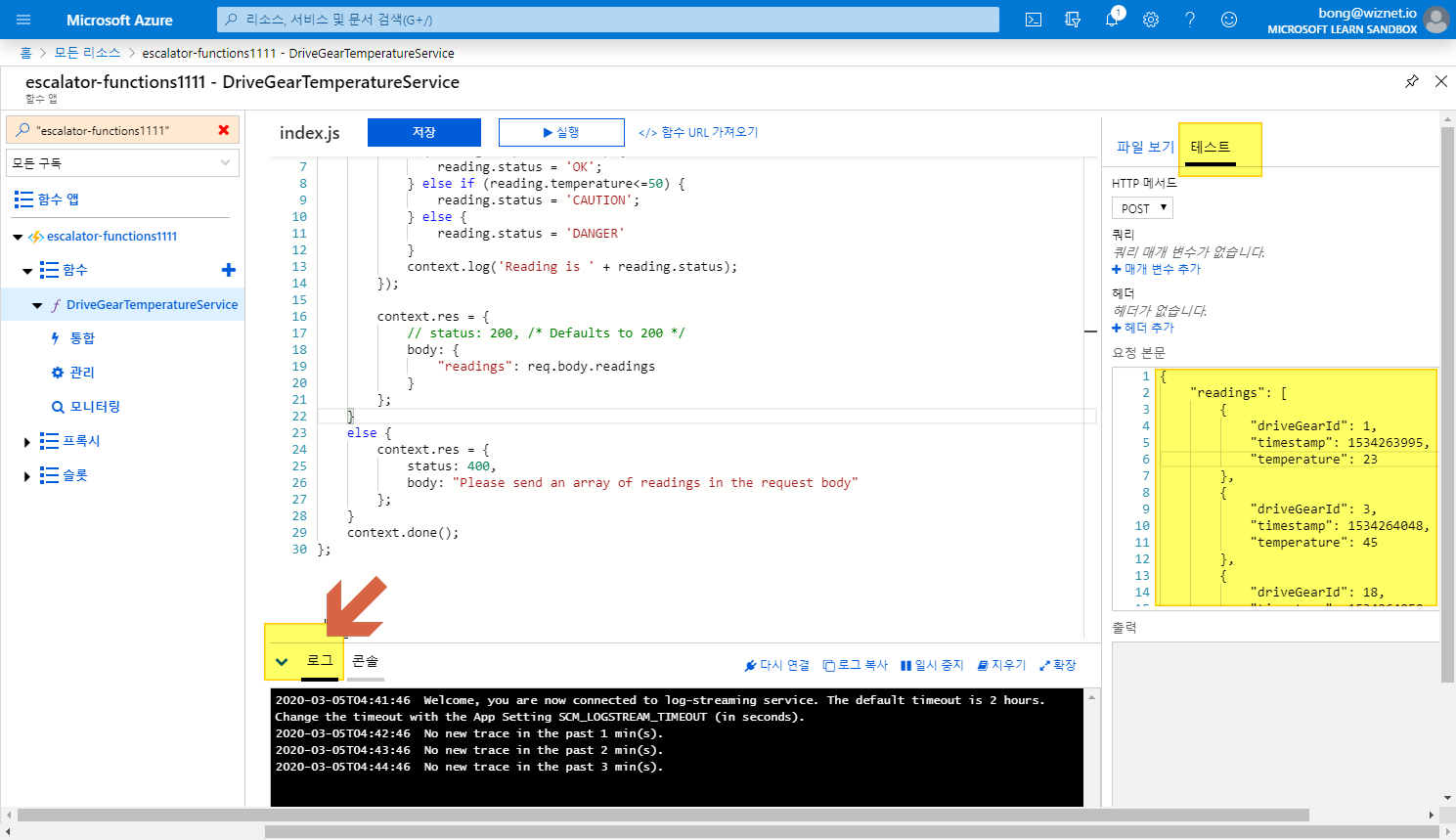
Task: Open the help question mark icon
Action: point(1190,20)
